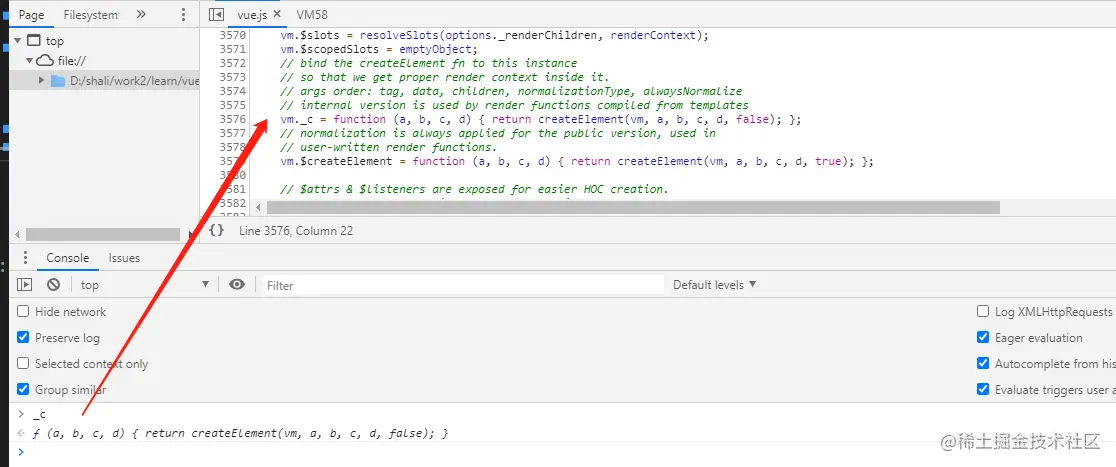Disable the Preserve log checkbox
The width and height of the screenshot is (1116, 467).
[23, 337]
